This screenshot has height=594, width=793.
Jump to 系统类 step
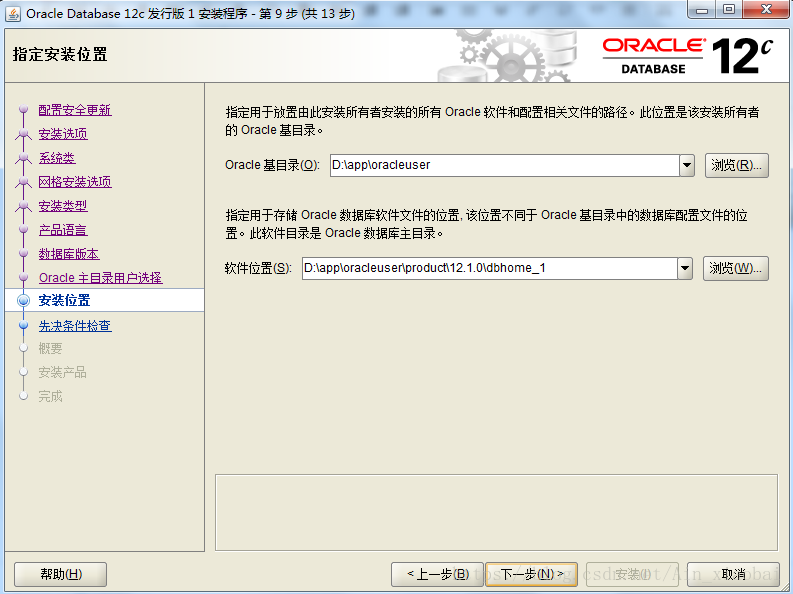(57, 158)
